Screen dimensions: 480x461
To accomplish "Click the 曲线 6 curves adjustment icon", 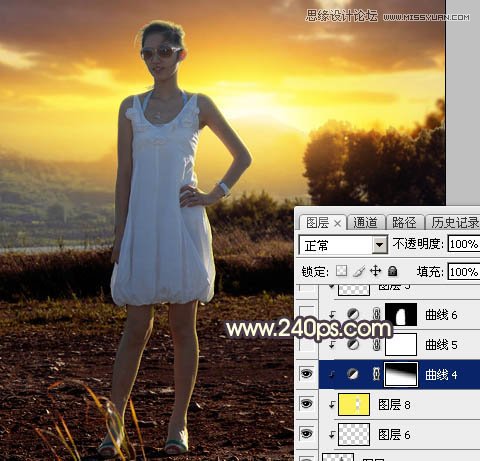I will coord(353,314).
